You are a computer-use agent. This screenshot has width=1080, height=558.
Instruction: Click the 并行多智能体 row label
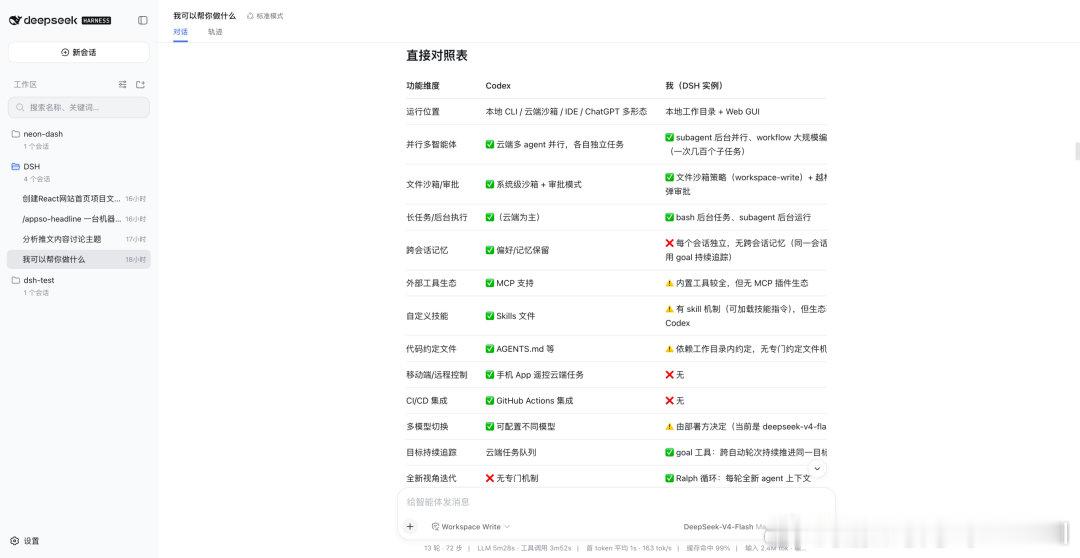click(431, 145)
